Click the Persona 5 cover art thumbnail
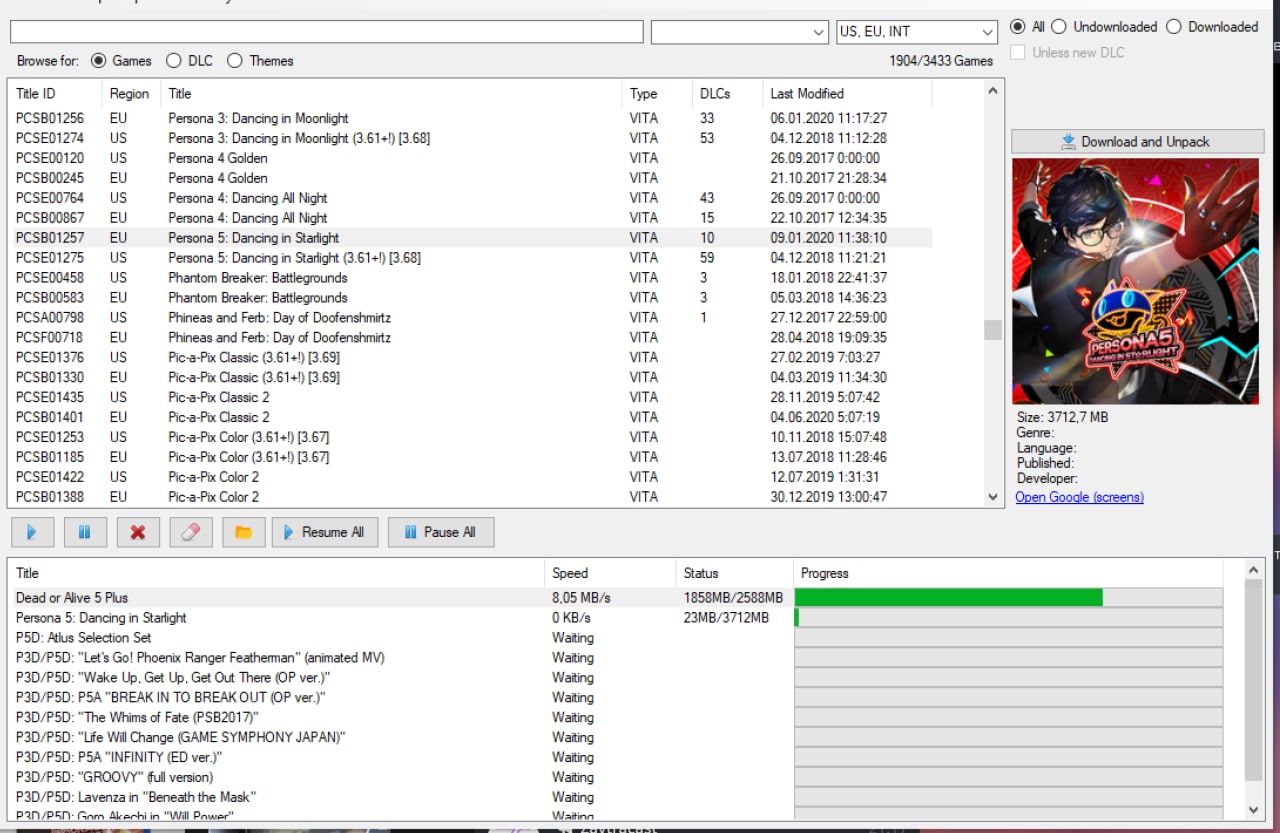The height and width of the screenshot is (833, 1280). [x=1136, y=281]
